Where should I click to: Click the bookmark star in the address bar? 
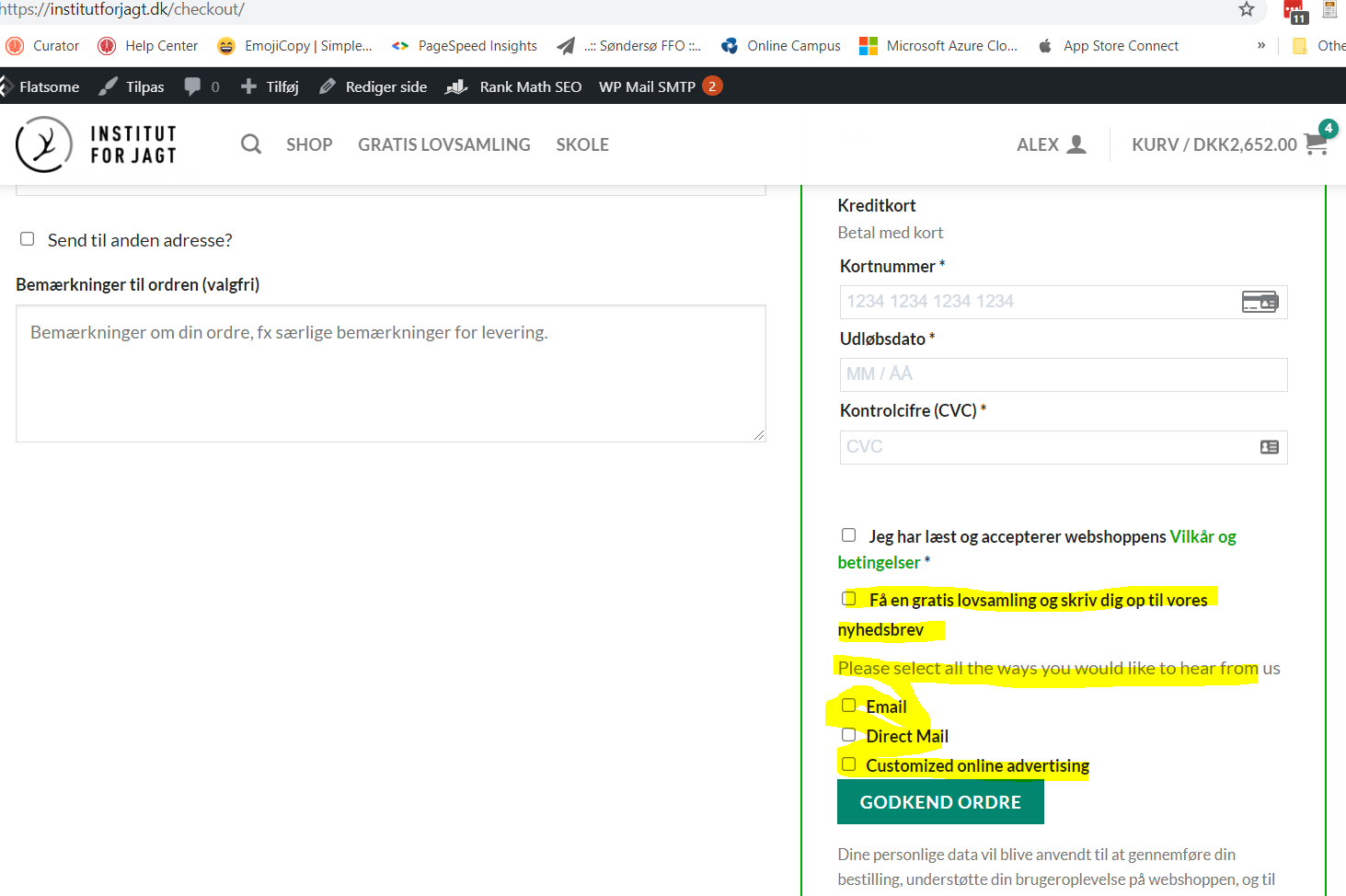point(1247,11)
